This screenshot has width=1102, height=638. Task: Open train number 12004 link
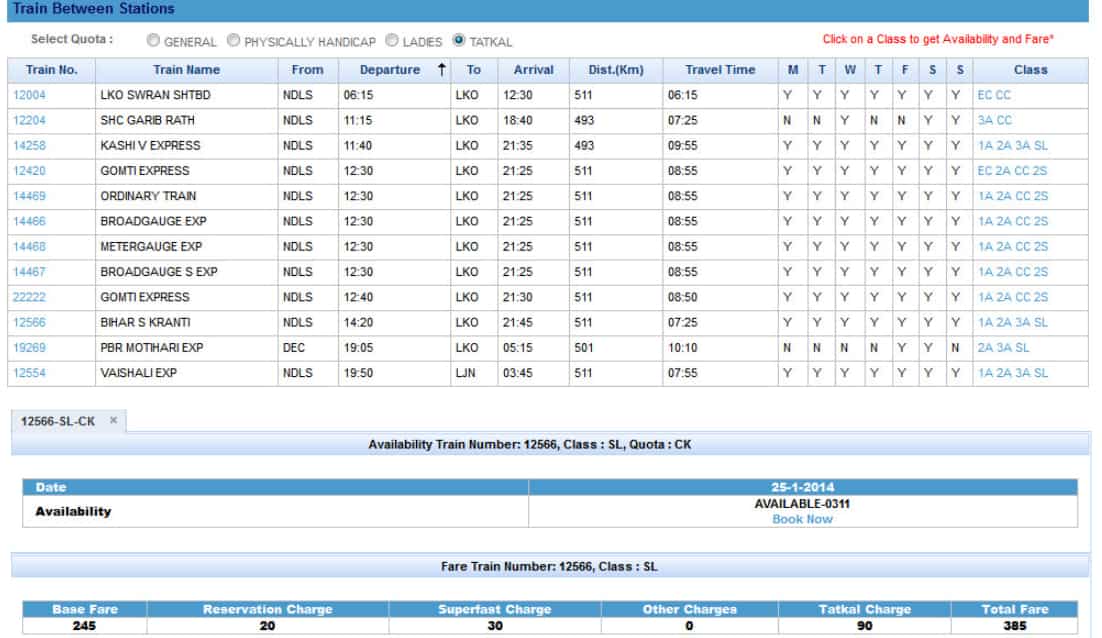click(29, 95)
